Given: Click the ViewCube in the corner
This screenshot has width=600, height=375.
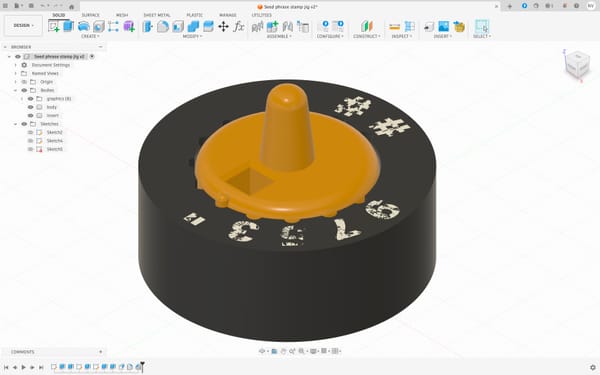Looking at the screenshot, I should tap(577, 65).
